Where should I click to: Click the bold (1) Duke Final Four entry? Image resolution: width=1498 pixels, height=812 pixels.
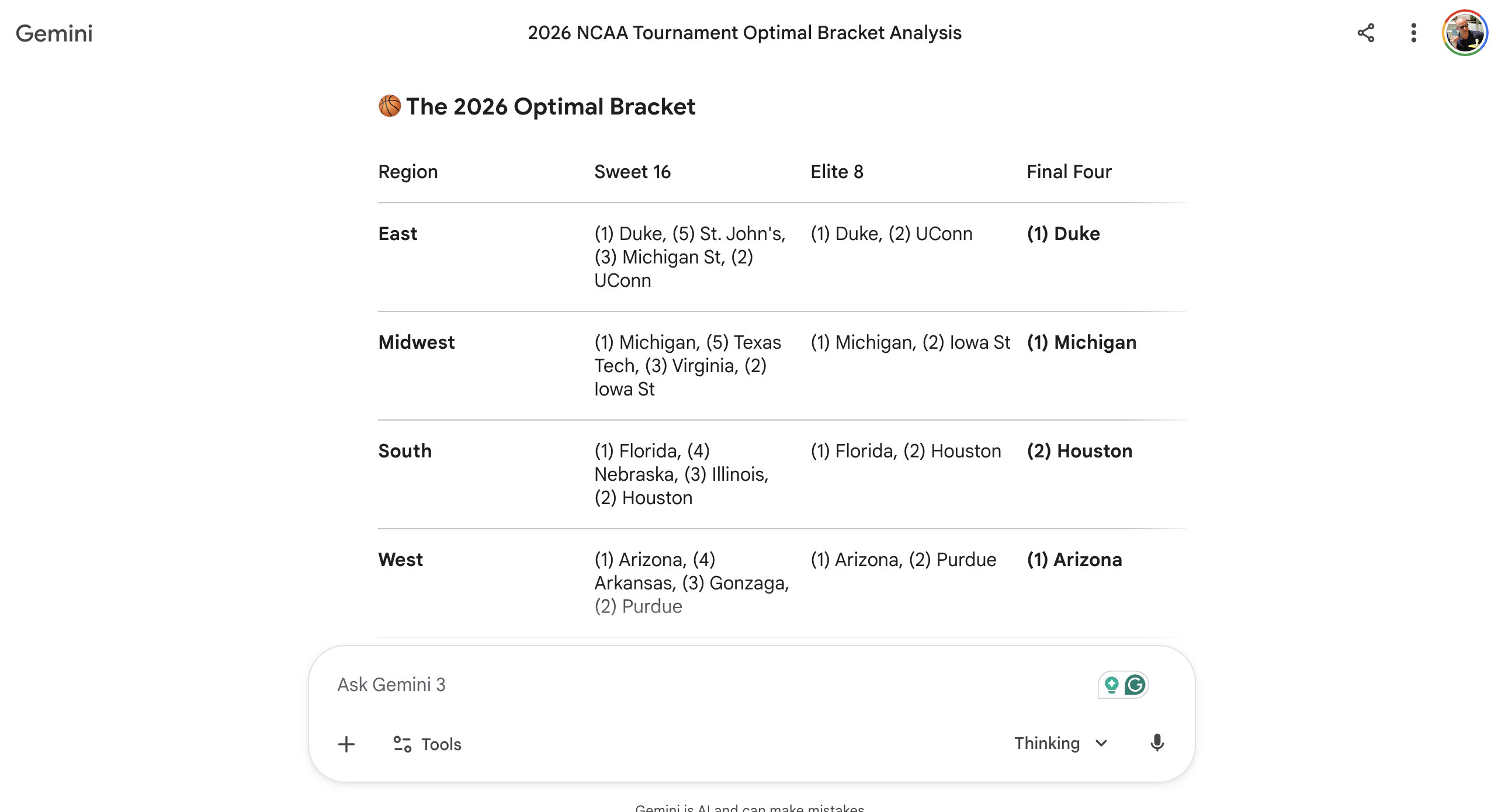[x=1063, y=234]
